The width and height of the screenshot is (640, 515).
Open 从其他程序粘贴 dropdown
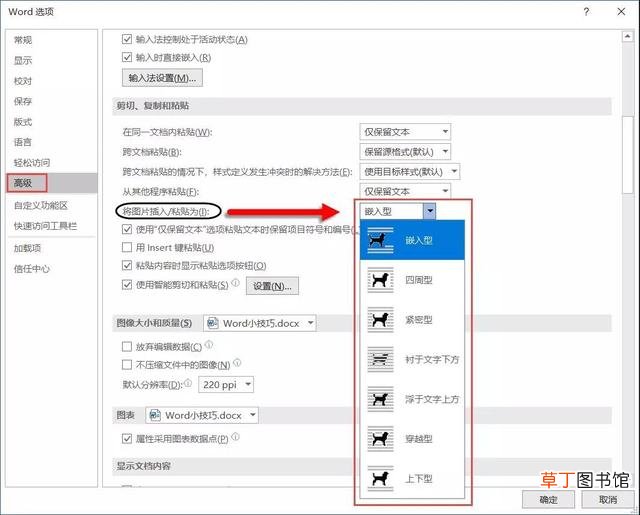[x=405, y=191]
